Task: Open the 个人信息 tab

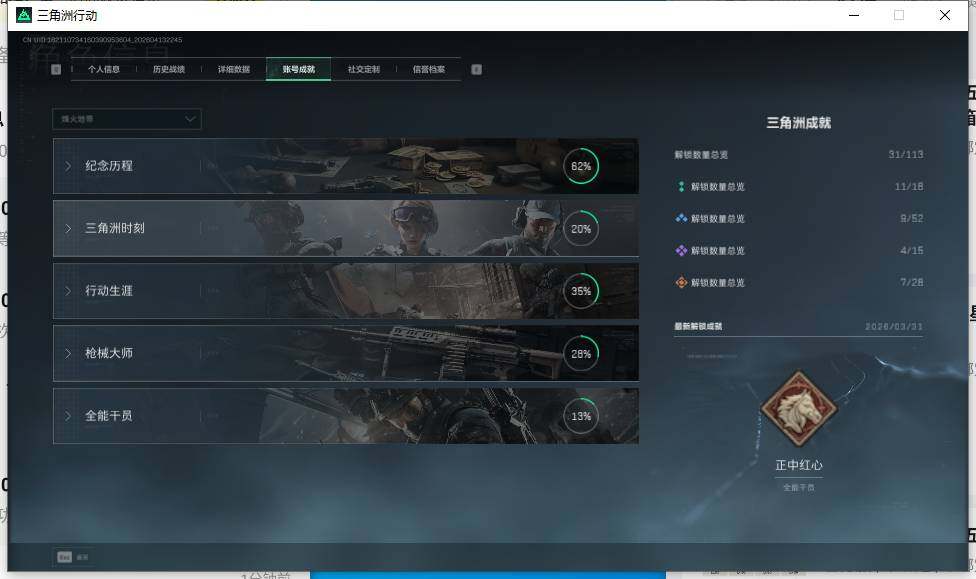Action: (103, 69)
